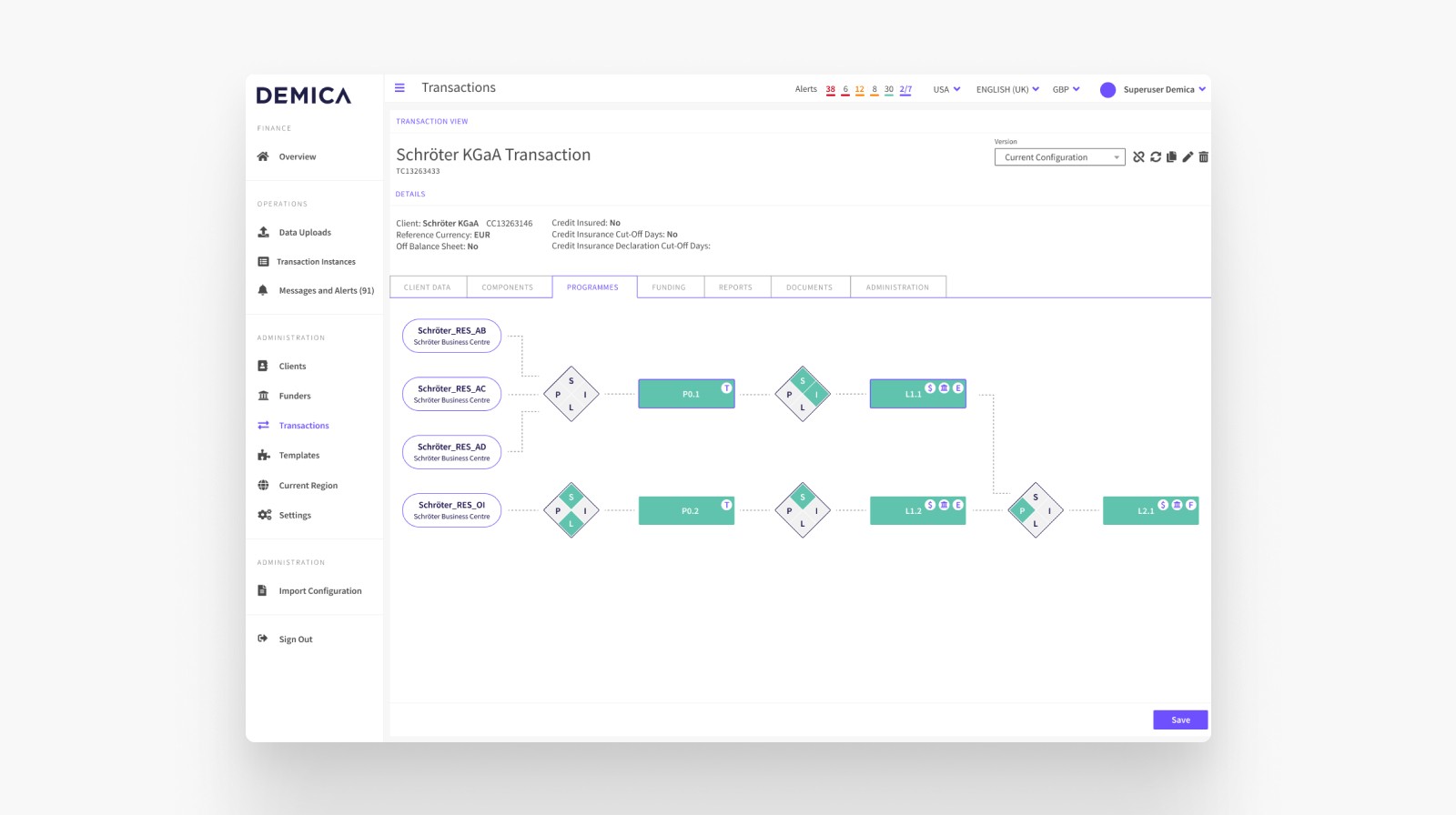Go to Clients in the sidebar
The height and width of the screenshot is (815, 1456).
coord(292,367)
